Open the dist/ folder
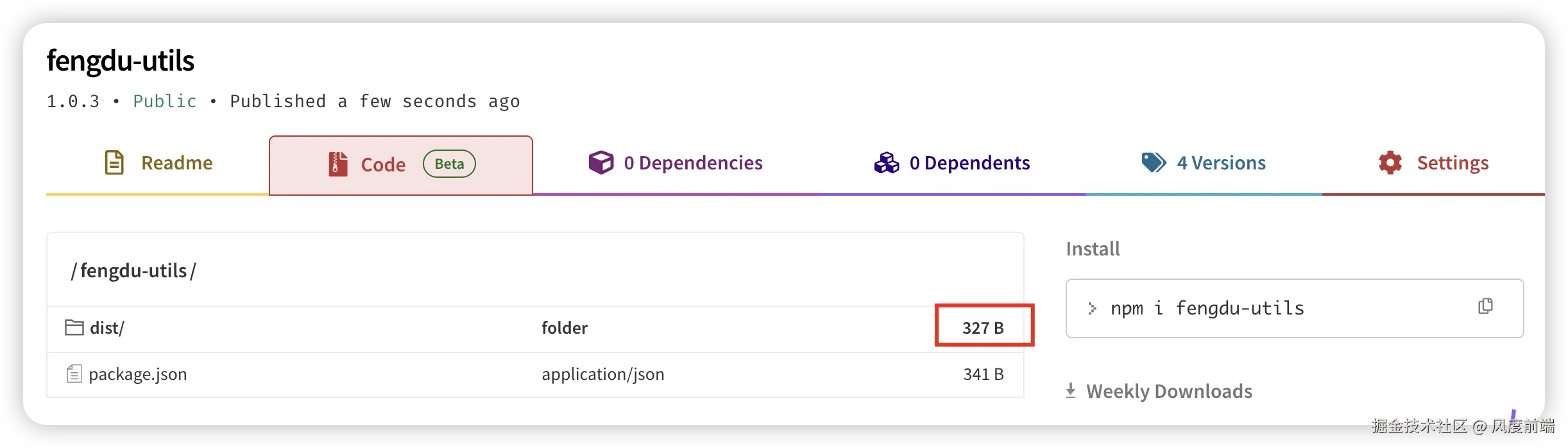This screenshot has height=448, width=1568. [x=107, y=328]
